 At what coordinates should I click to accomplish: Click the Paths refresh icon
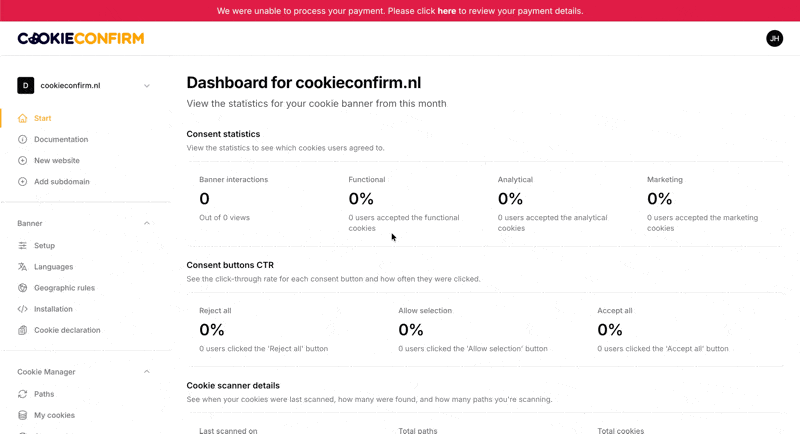(23, 394)
